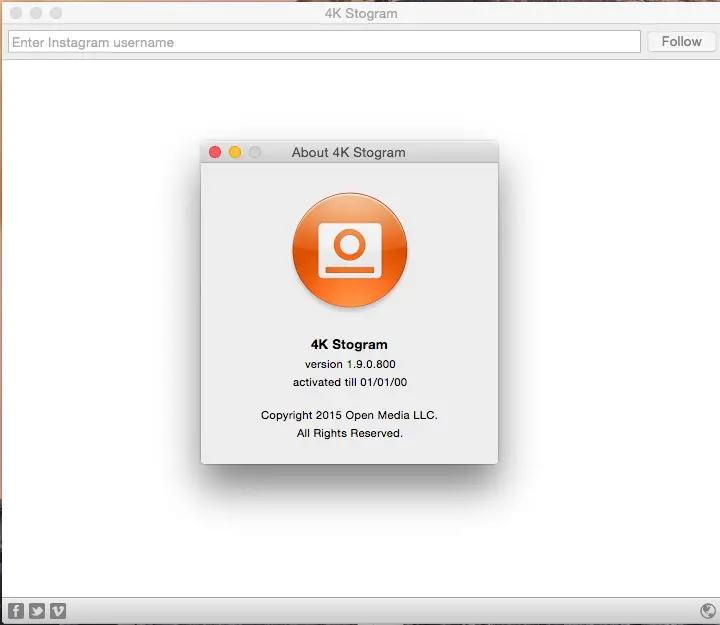Click the Copyright 2015 Open Media LLC. text
Screen dimensions: 720x625
click(x=349, y=415)
